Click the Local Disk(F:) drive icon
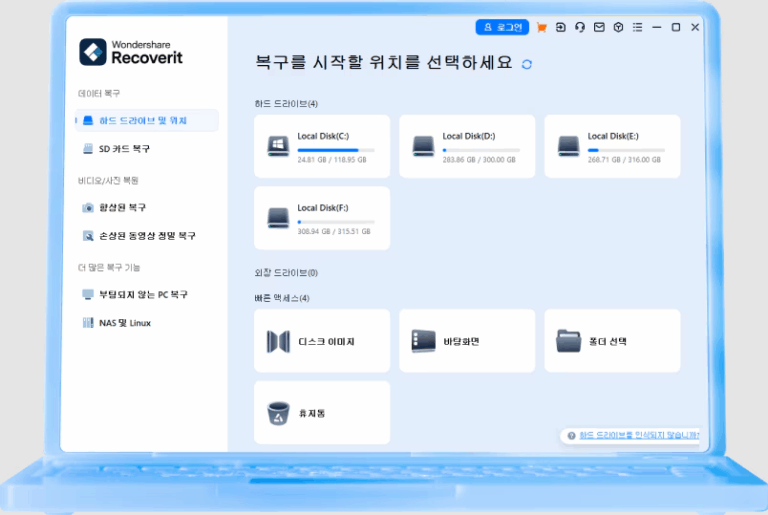Viewport: 768px width, 515px height. click(x=278, y=218)
